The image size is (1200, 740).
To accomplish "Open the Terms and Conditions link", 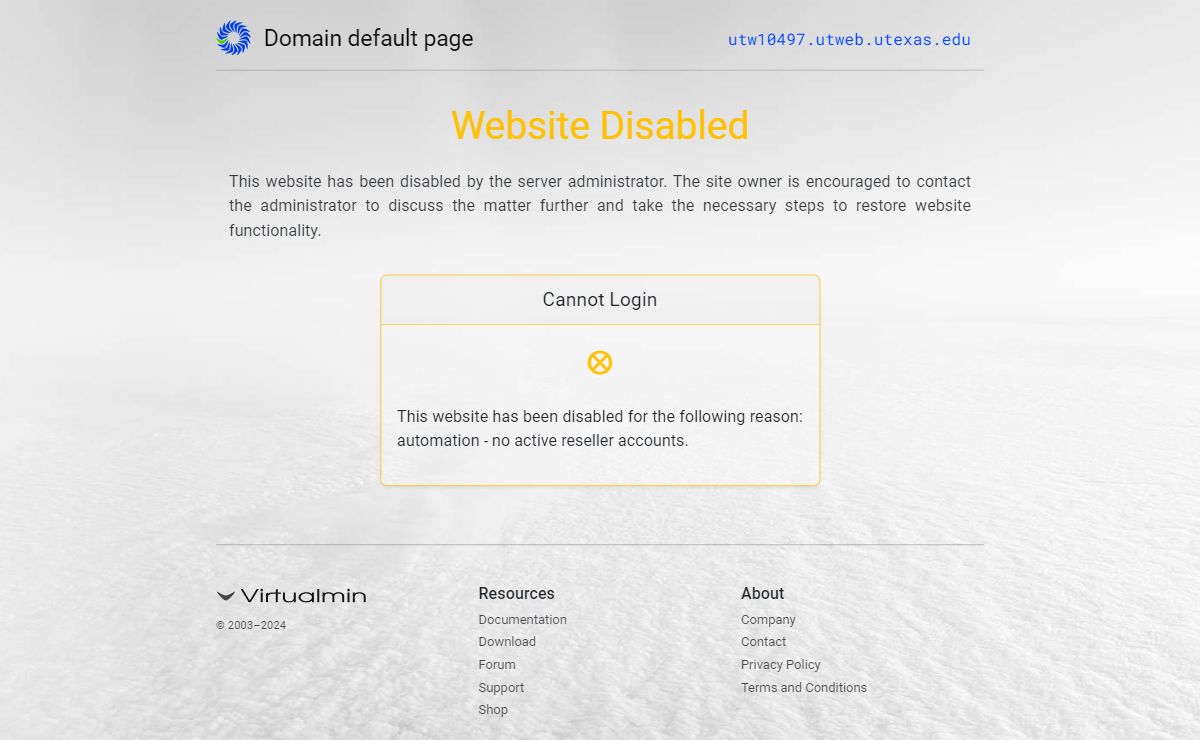I will 803,688.
